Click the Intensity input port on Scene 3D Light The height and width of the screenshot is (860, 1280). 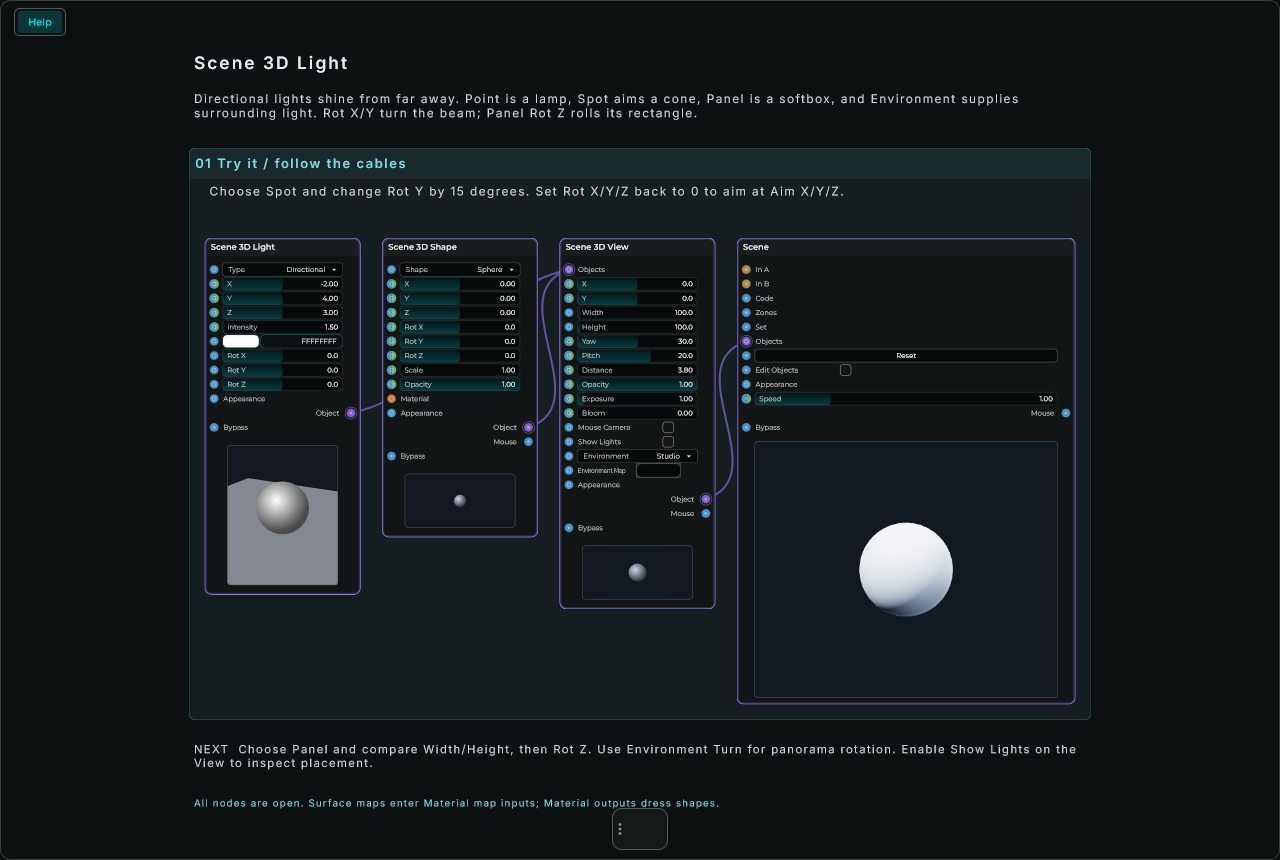coord(214,327)
